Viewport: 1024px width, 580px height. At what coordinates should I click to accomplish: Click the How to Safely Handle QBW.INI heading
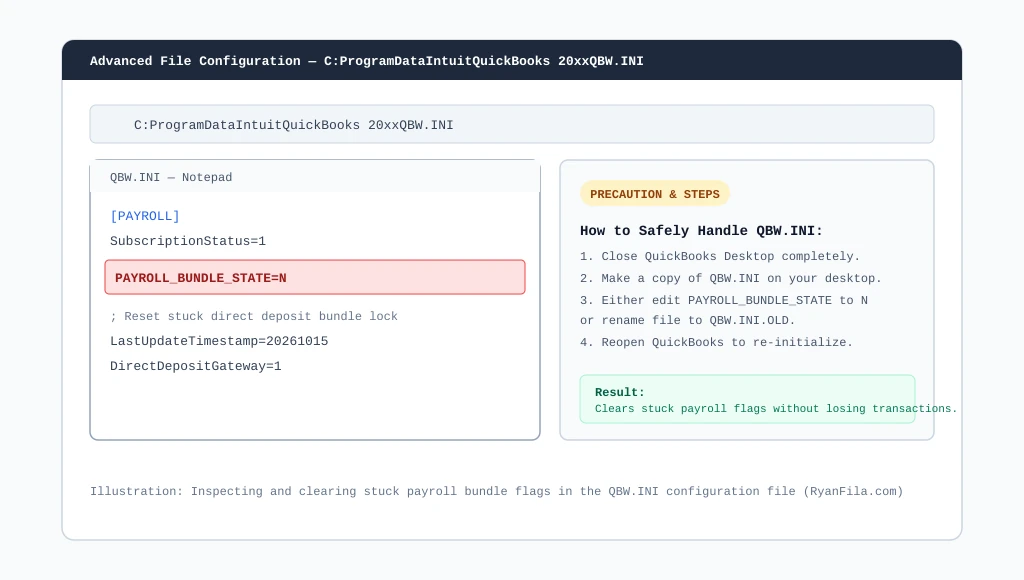point(701,231)
